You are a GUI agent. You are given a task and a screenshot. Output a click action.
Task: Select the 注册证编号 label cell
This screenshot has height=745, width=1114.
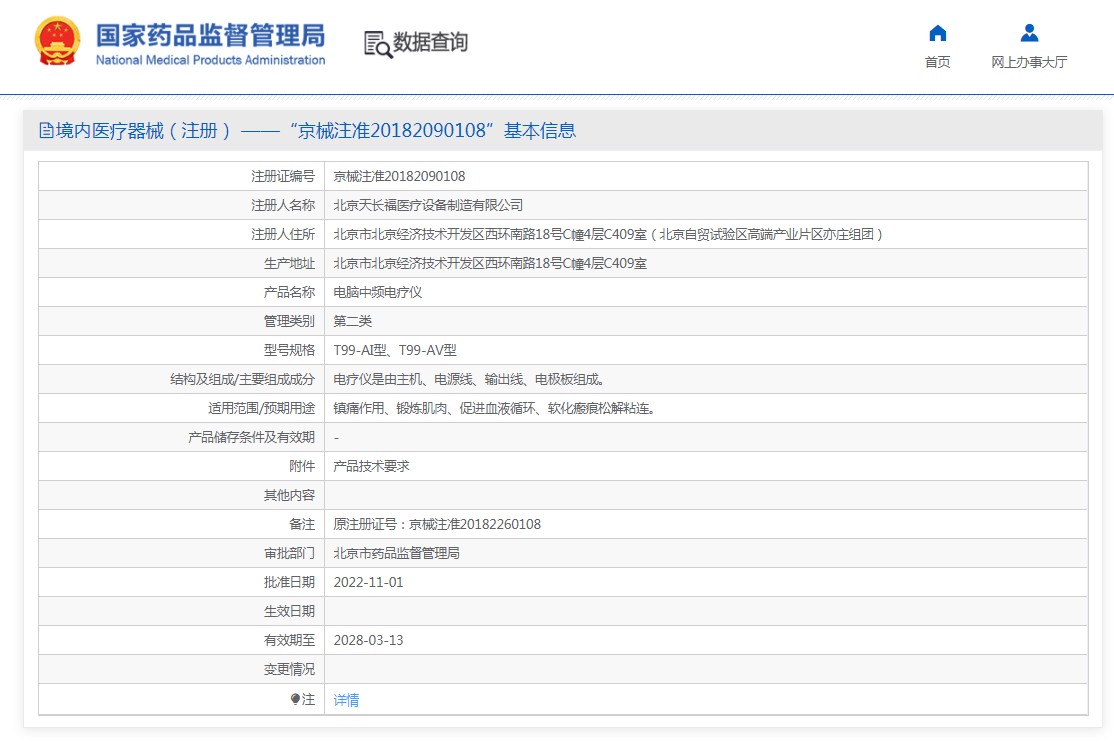pyautogui.click(x=181, y=176)
